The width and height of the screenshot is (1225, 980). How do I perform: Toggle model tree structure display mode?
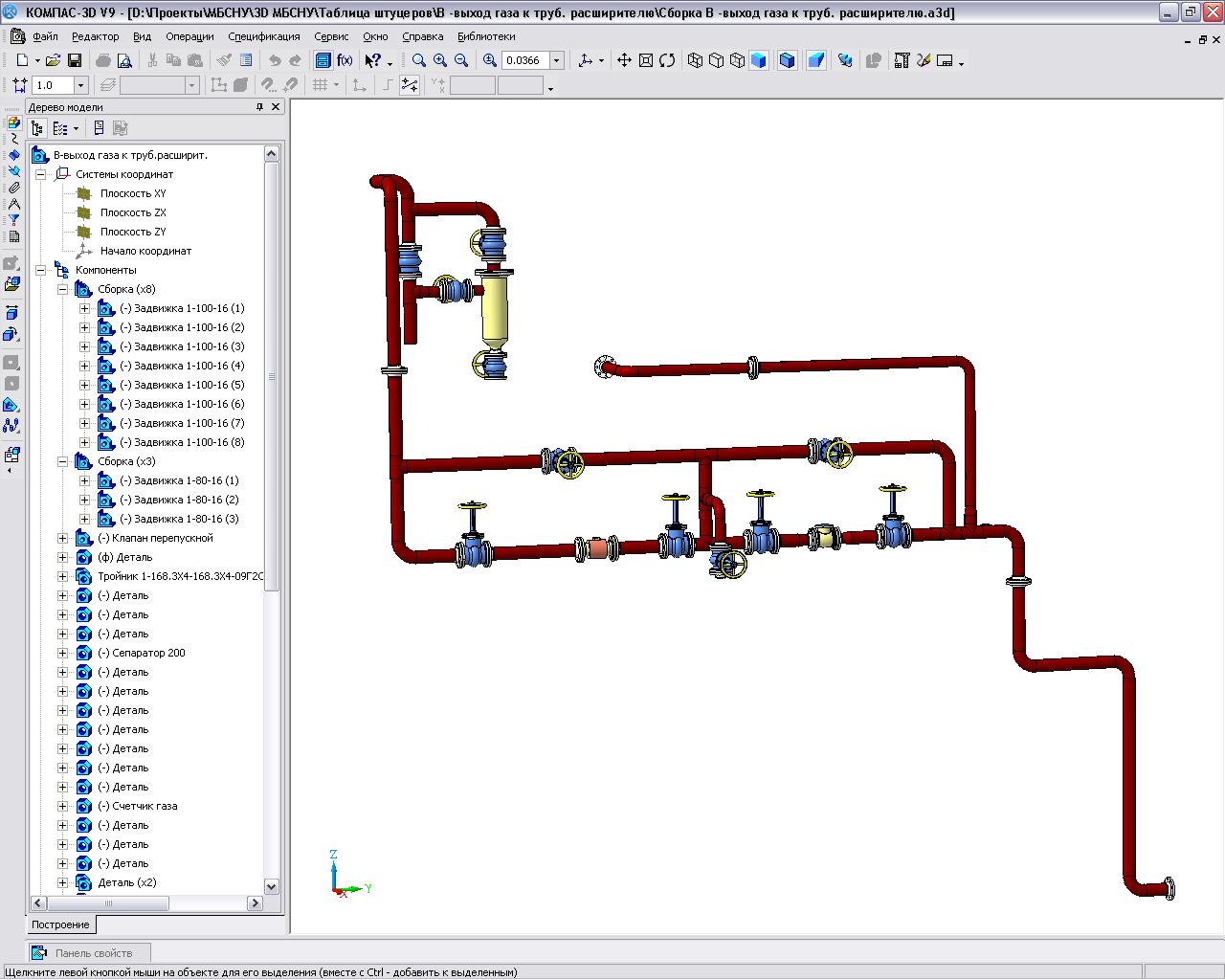[37, 128]
